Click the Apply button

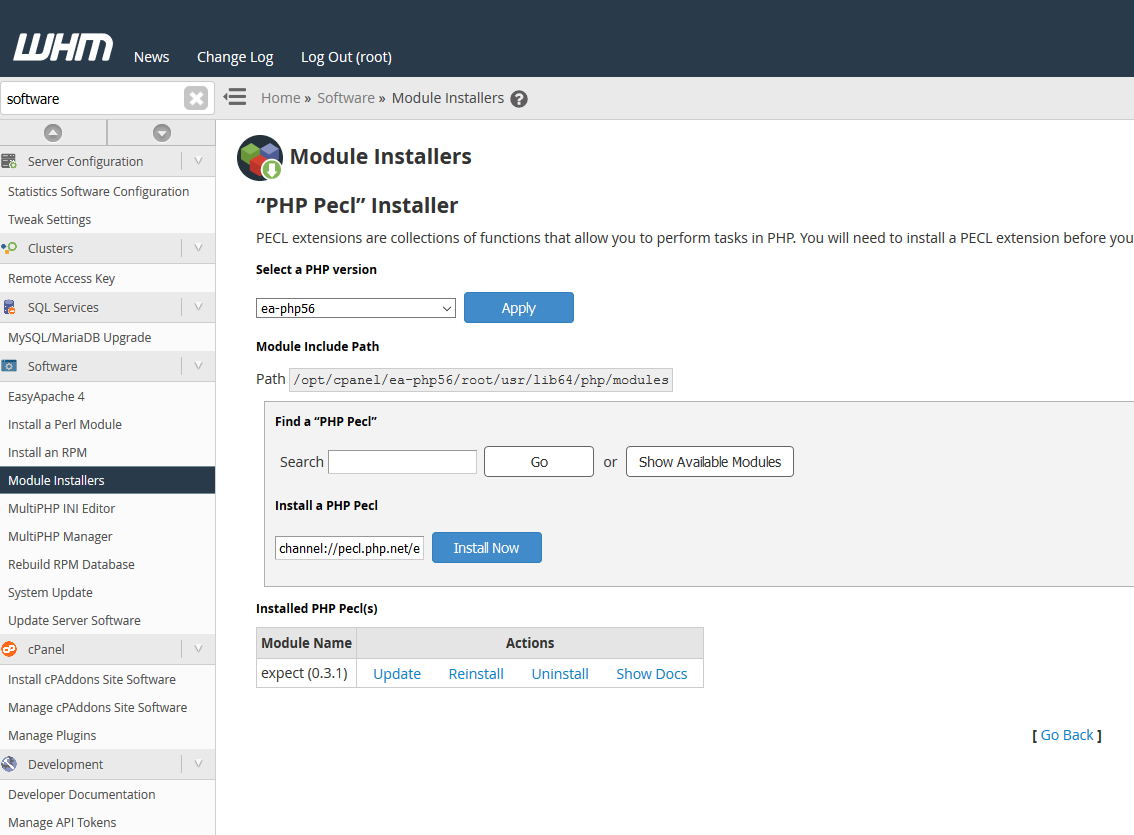coord(519,308)
